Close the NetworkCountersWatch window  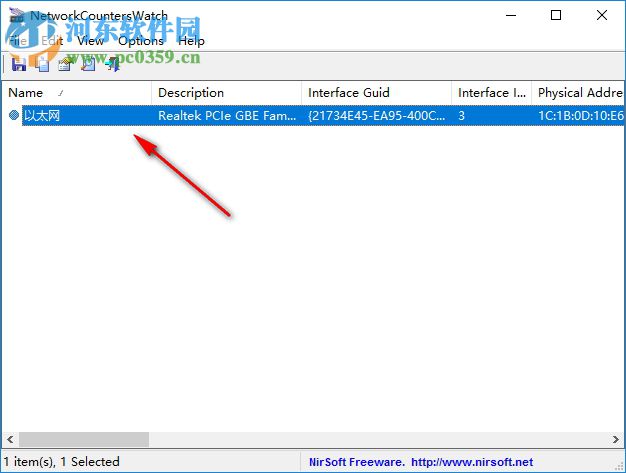(602, 15)
